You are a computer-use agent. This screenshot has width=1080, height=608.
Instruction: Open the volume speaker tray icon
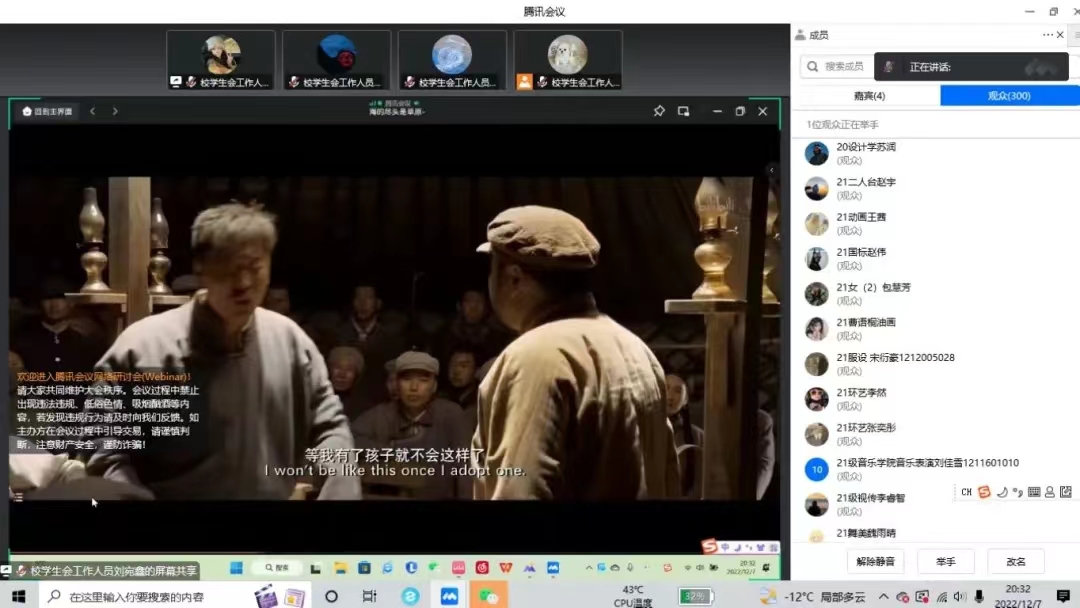coord(960,596)
